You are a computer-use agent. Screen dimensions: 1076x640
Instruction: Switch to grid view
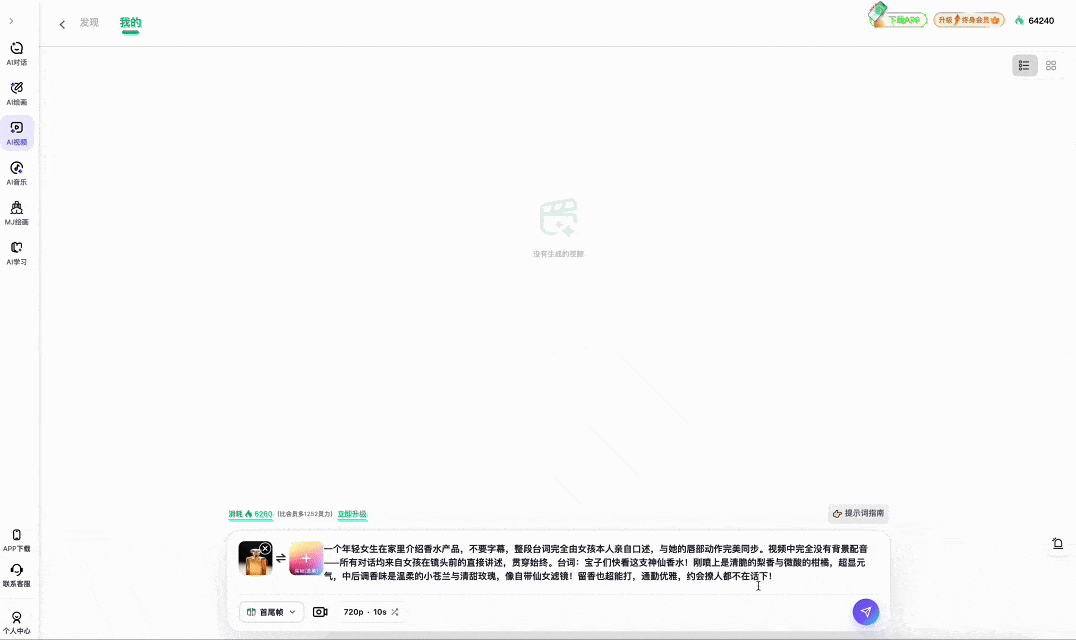(1051, 66)
